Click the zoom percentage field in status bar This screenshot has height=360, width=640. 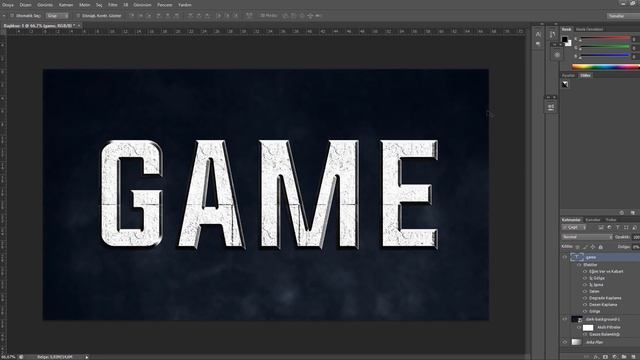(8, 357)
